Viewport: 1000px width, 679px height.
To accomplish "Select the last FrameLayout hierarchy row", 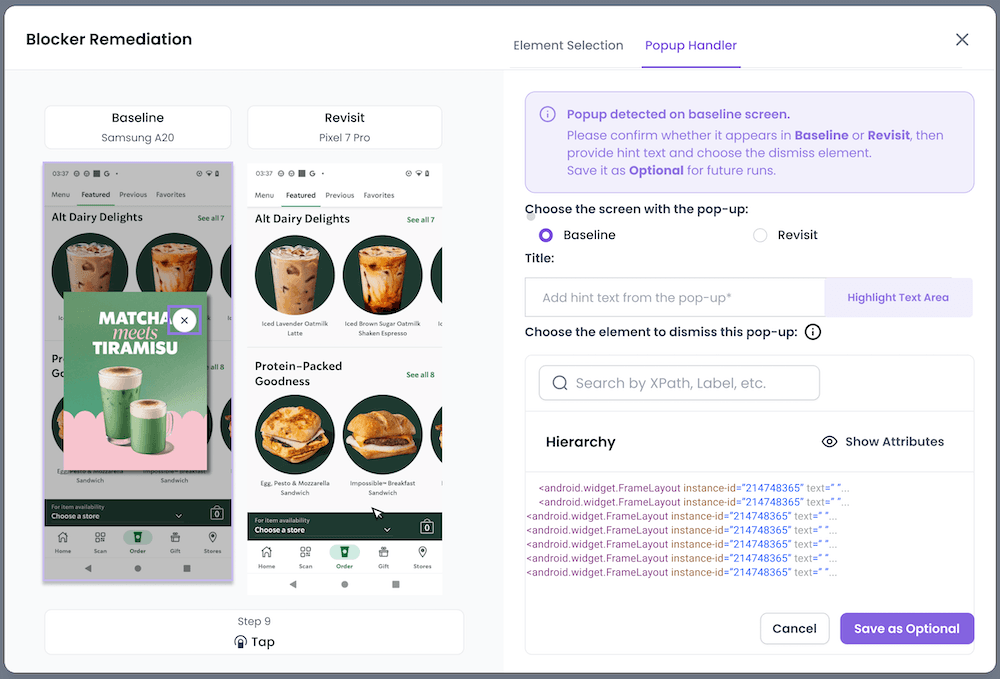I will pyautogui.click(x=682, y=572).
